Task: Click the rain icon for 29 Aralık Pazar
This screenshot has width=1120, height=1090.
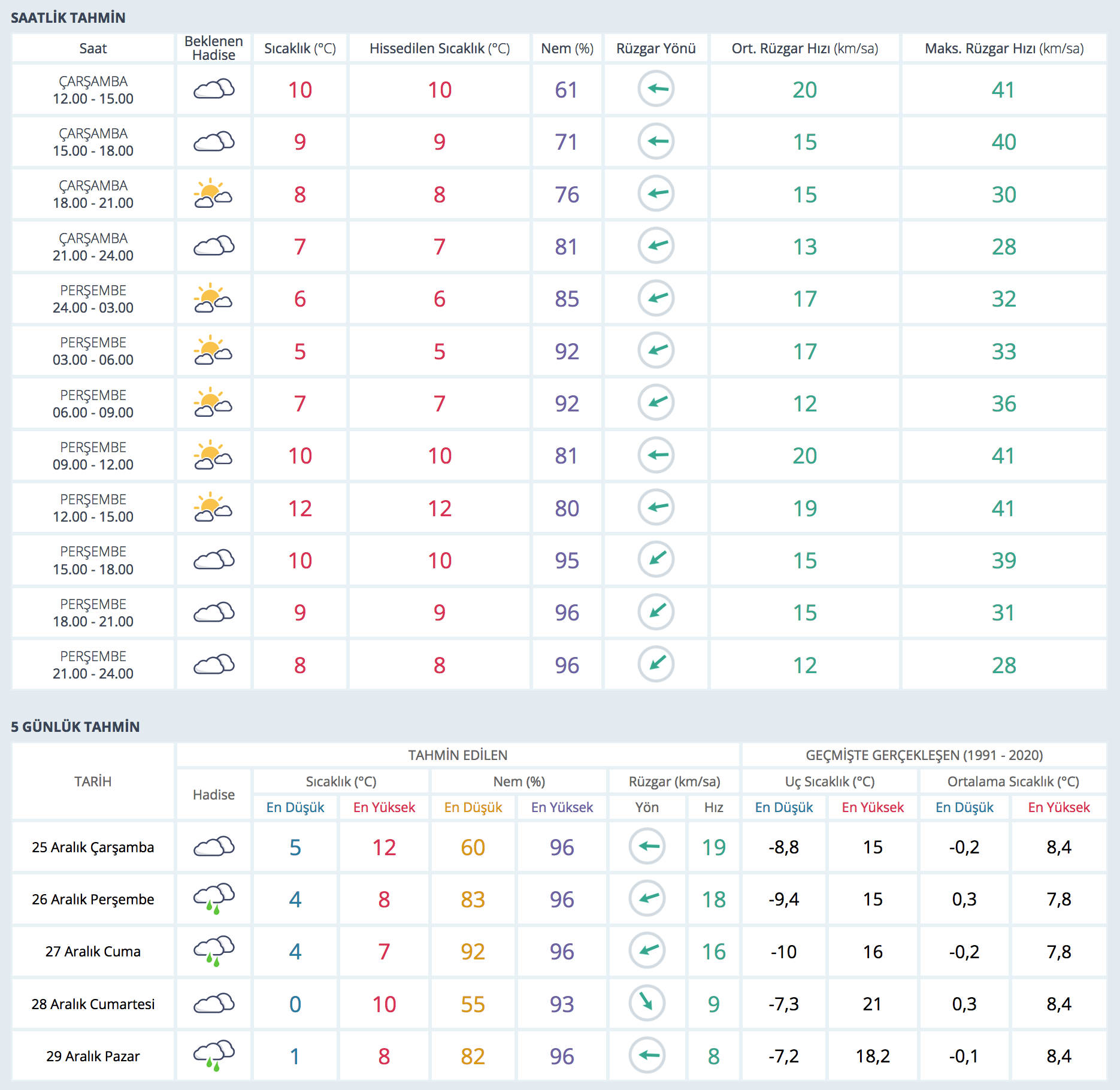Action: (x=213, y=1055)
